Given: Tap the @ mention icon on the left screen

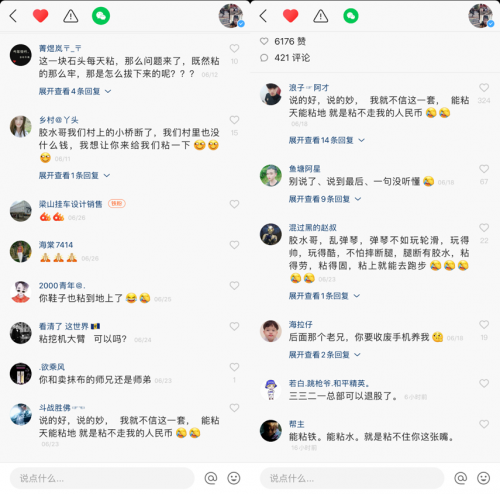Looking at the screenshot, I should (211, 478).
